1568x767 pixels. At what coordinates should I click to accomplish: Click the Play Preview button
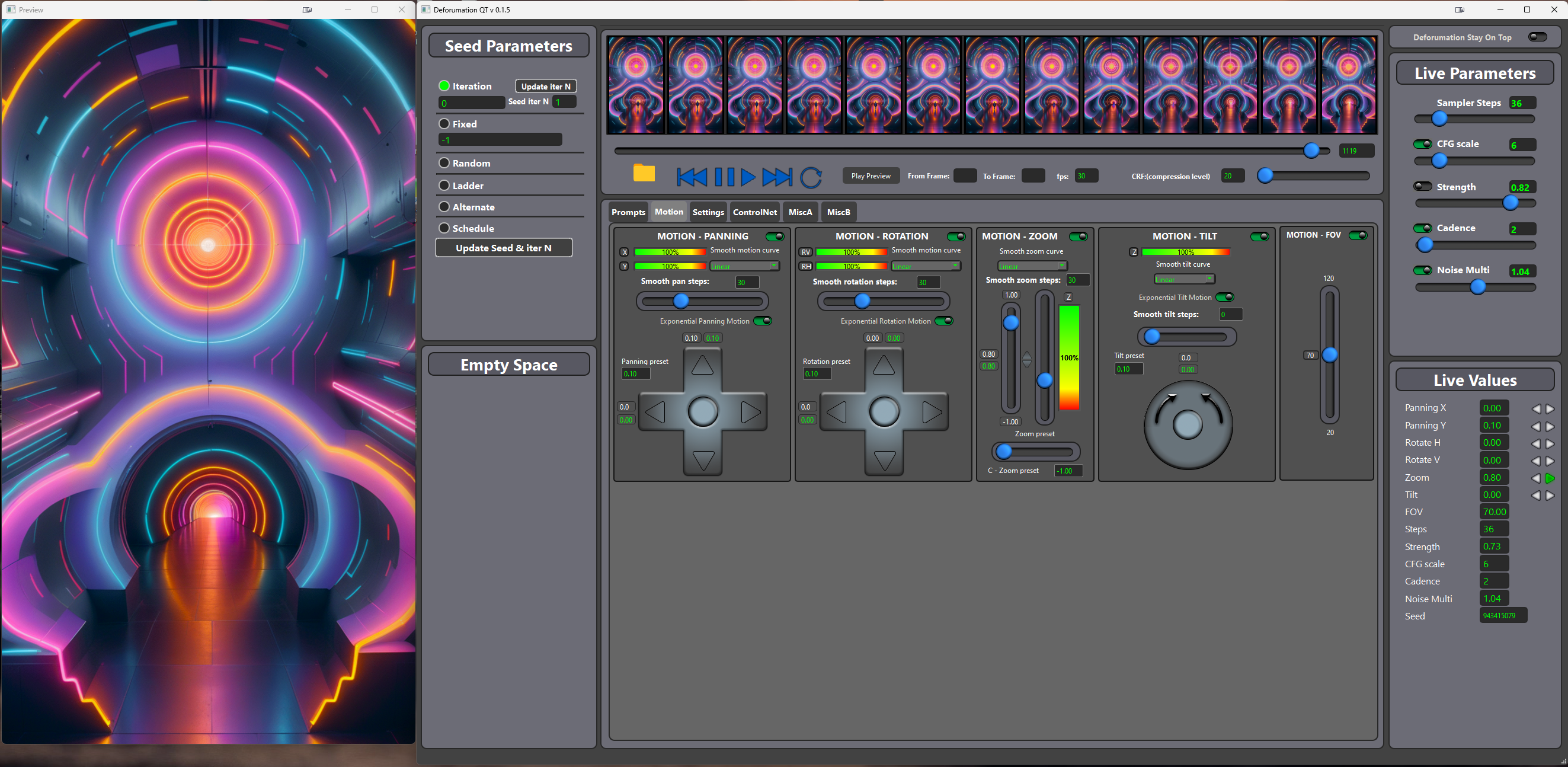click(x=871, y=176)
